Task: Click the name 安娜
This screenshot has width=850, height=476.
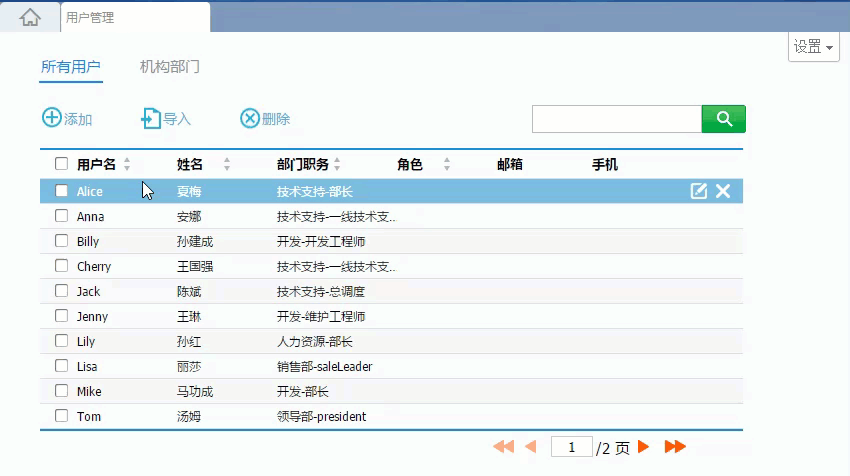Action: [x=189, y=216]
